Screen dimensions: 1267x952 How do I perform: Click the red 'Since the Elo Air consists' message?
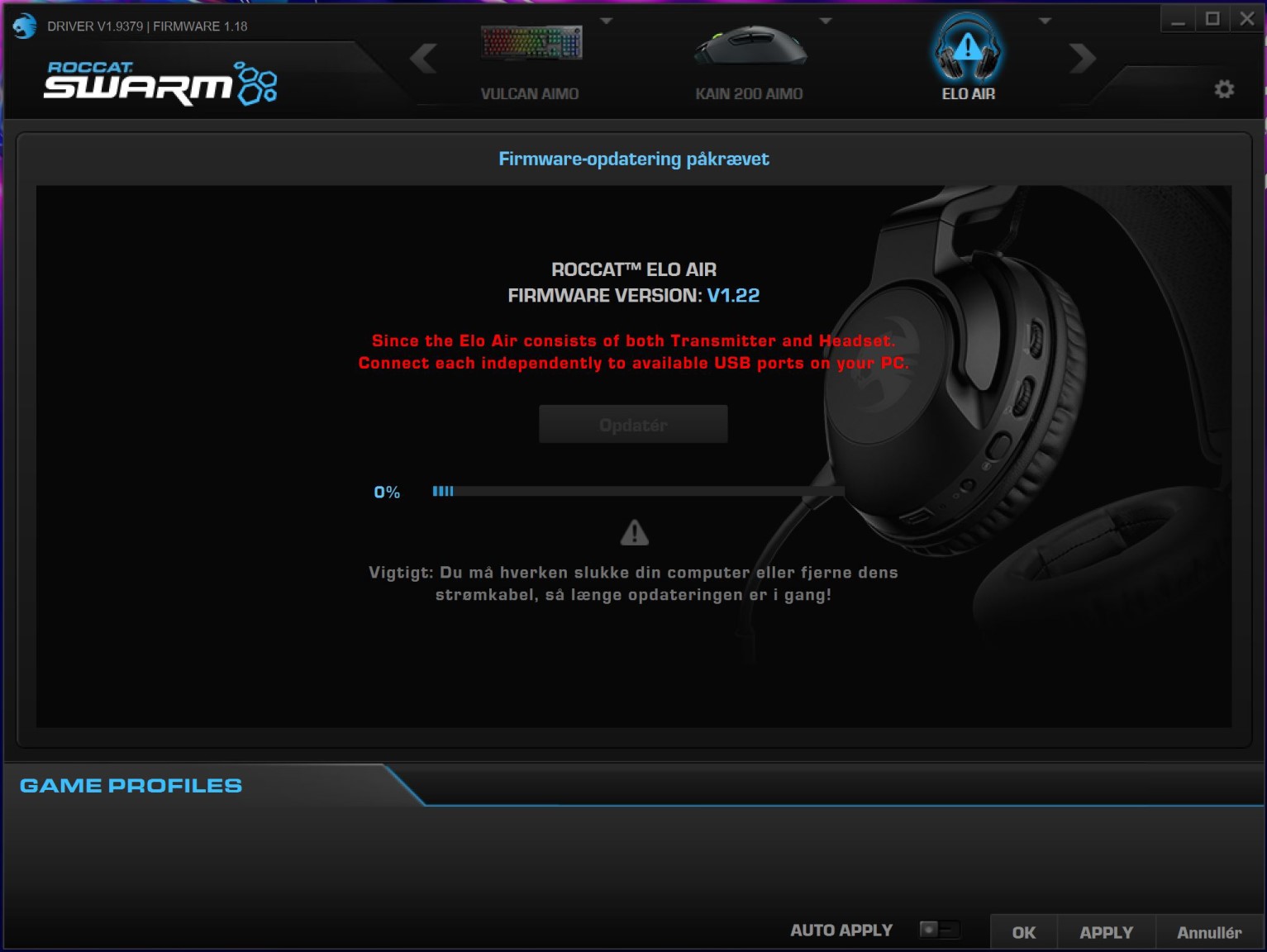pyautogui.click(x=633, y=351)
